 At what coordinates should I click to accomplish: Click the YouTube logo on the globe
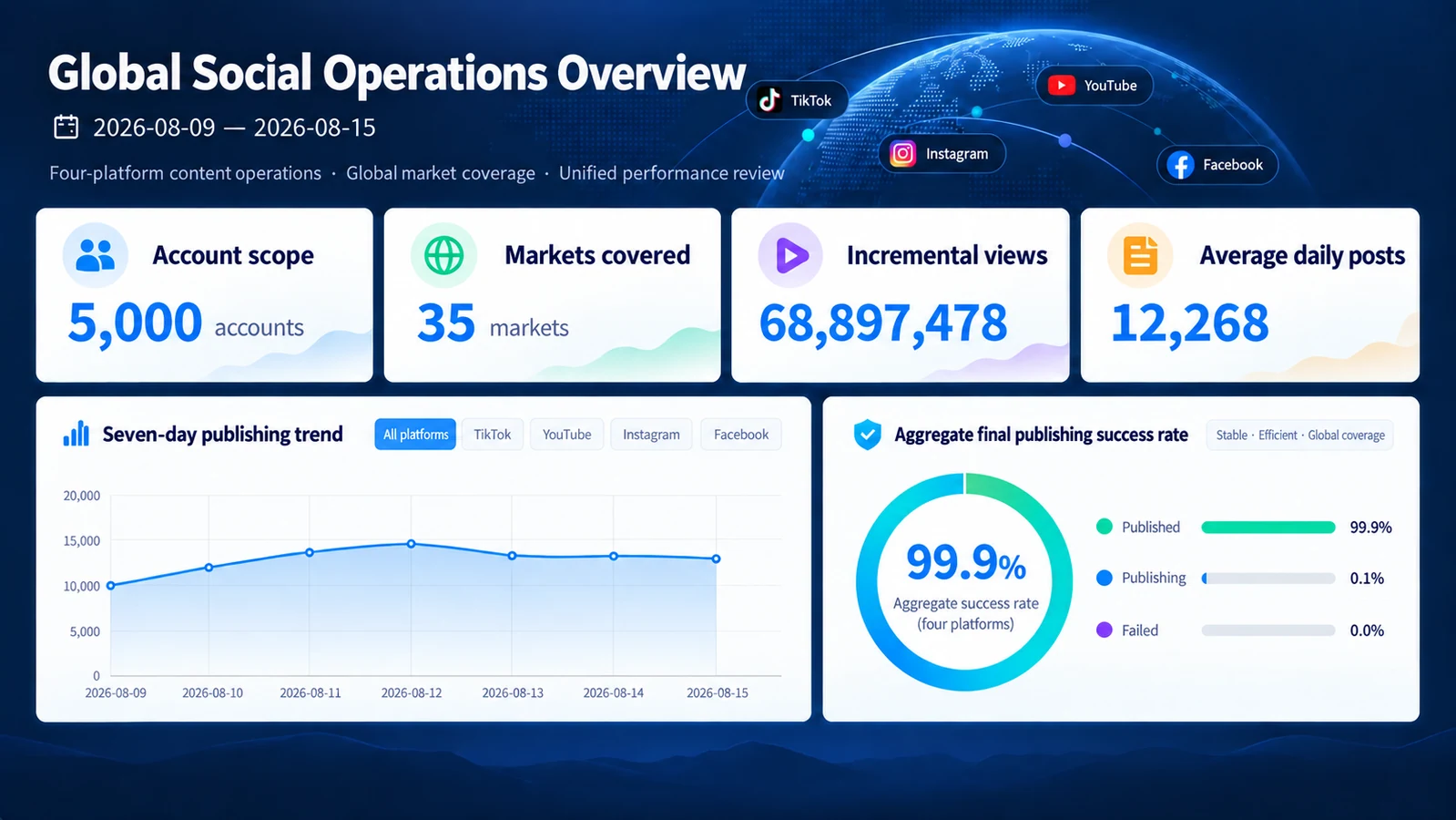(x=1061, y=86)
